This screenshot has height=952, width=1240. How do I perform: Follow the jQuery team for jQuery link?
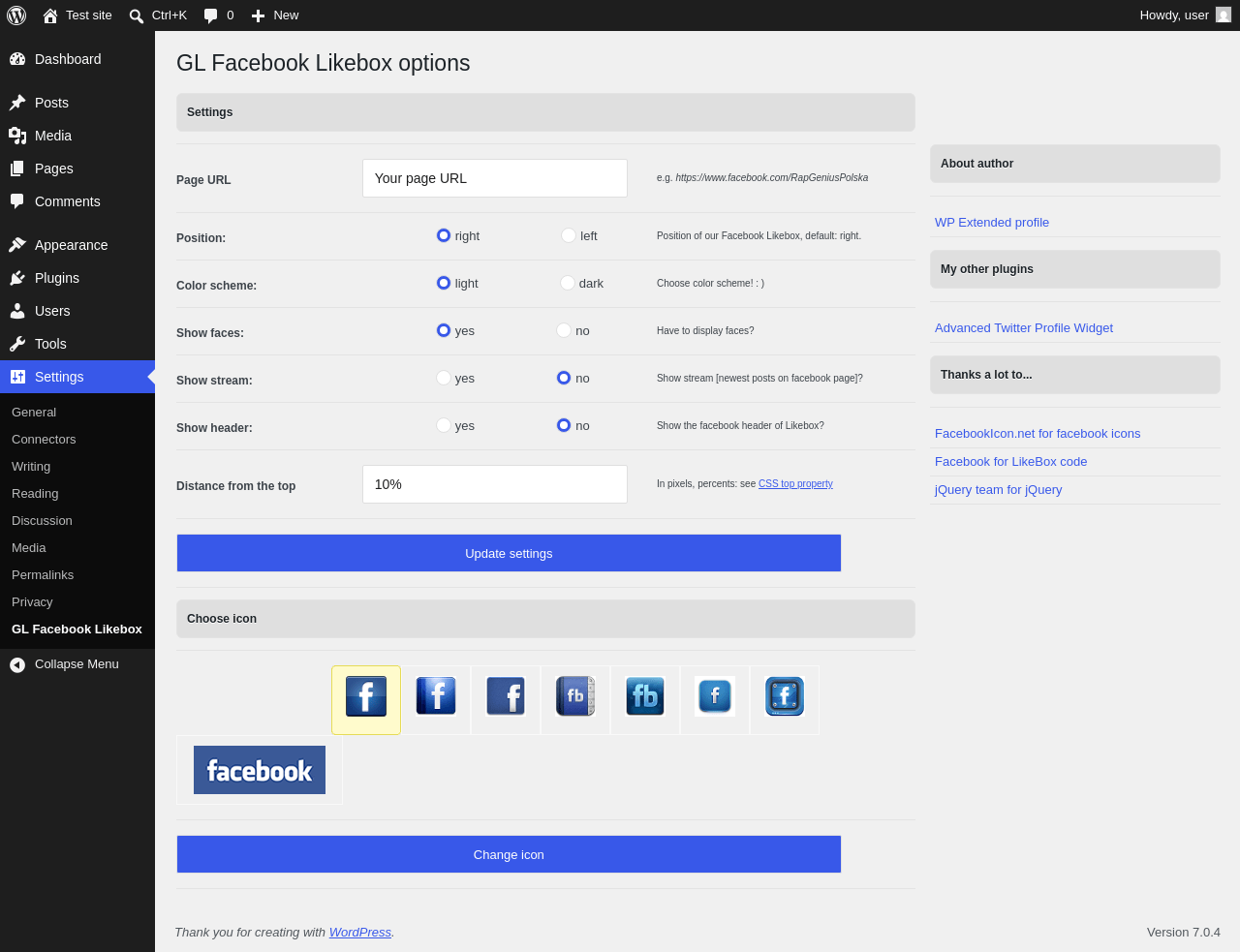tap(998, 490)
